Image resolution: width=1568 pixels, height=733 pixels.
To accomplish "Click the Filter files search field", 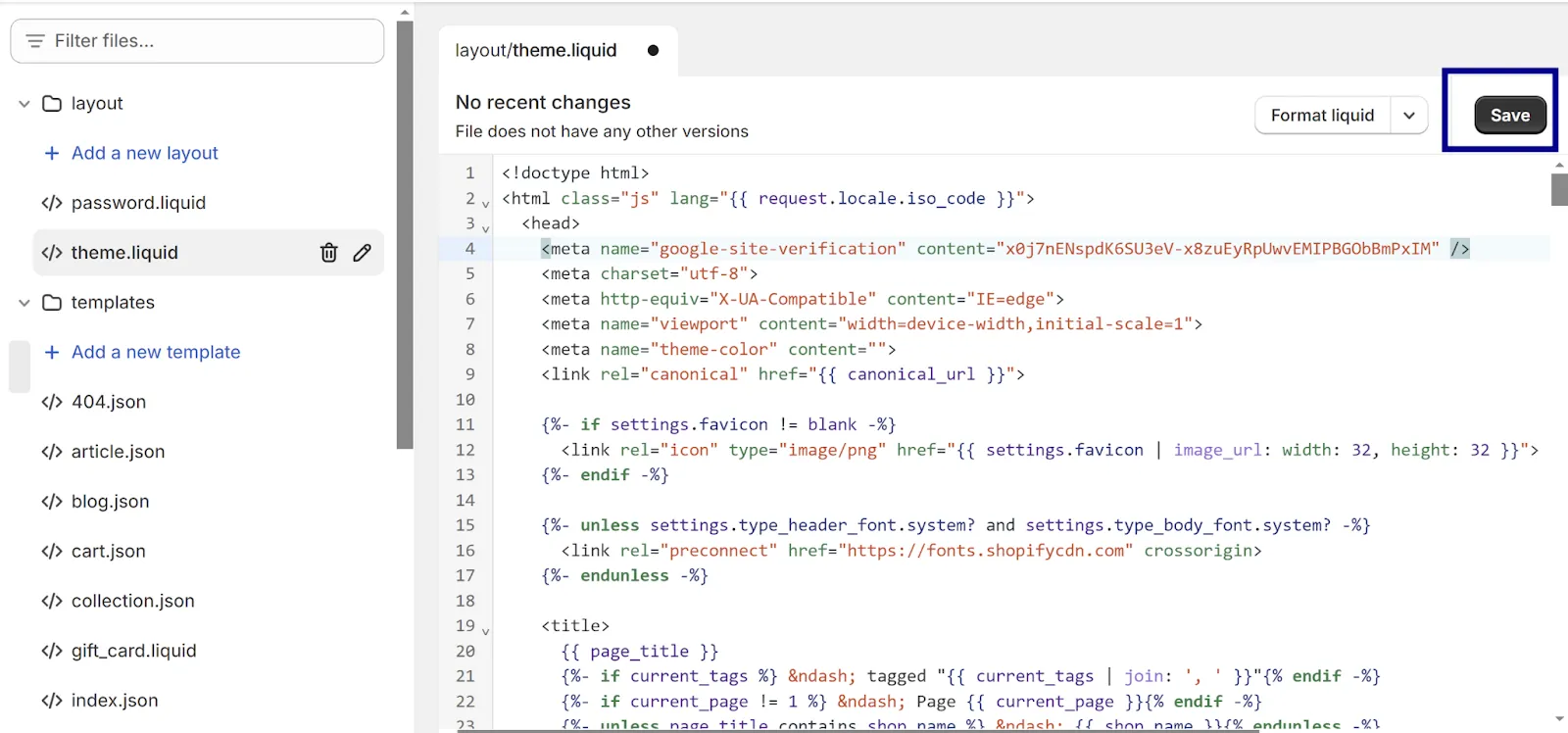I will (197, 41).
